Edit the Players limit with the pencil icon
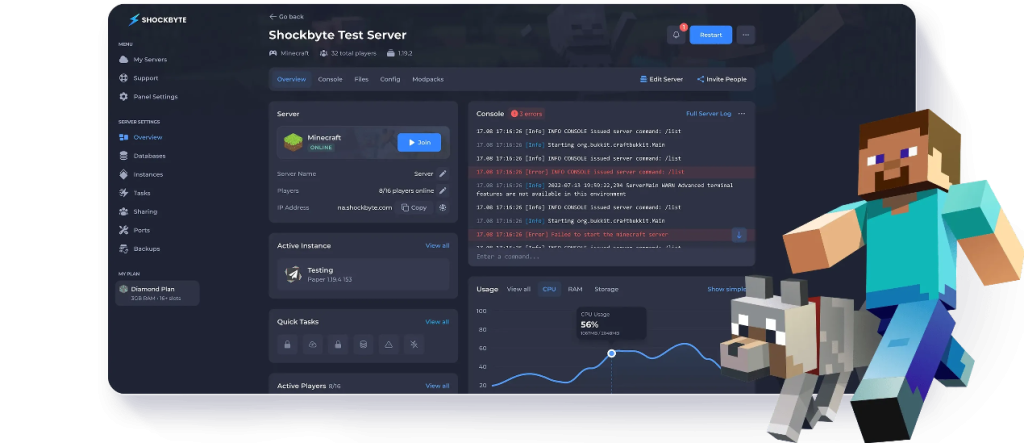Viewport: 1024px width, 443px height. coord(443,191)
